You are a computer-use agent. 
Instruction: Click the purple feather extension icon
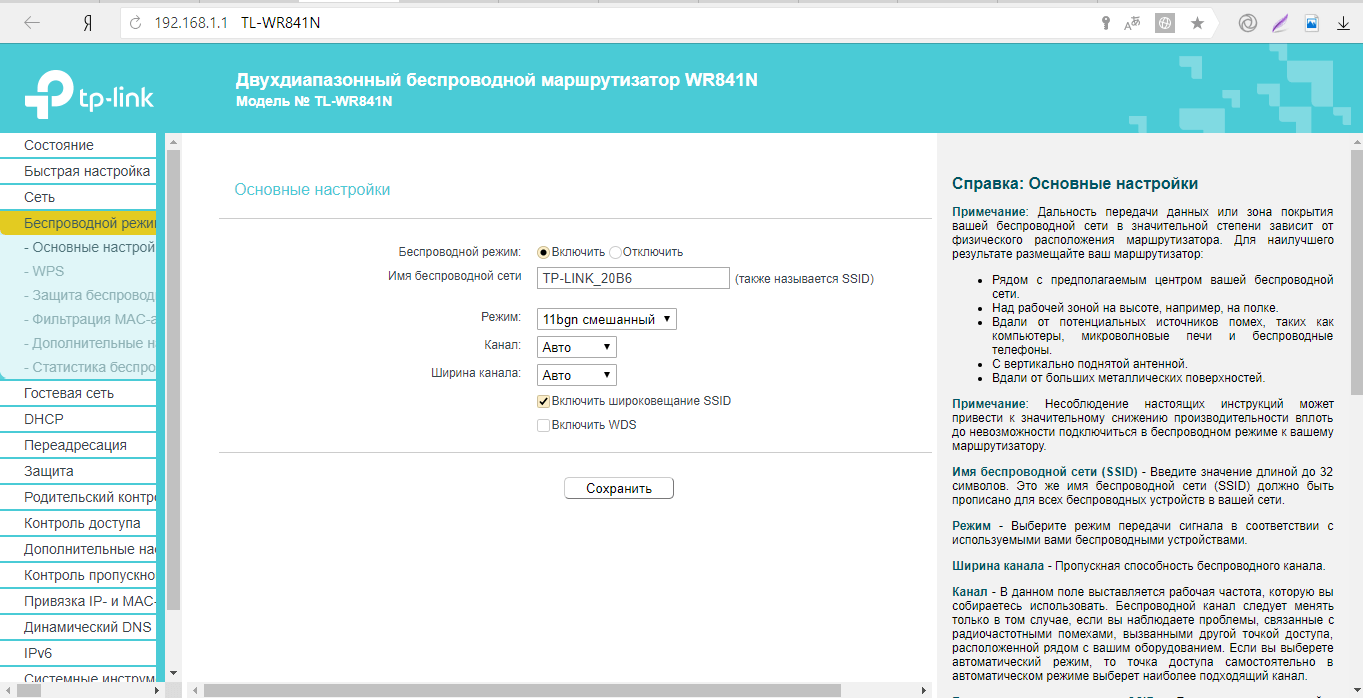point(1279,23)
